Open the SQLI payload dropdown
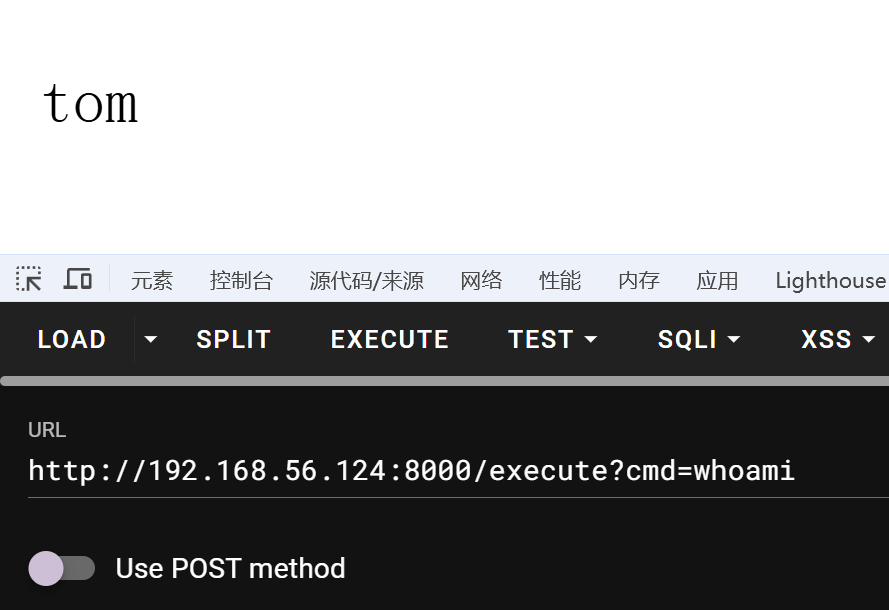Image resolution: width=889 pixels, height=610 pixels. click(699, 340)
